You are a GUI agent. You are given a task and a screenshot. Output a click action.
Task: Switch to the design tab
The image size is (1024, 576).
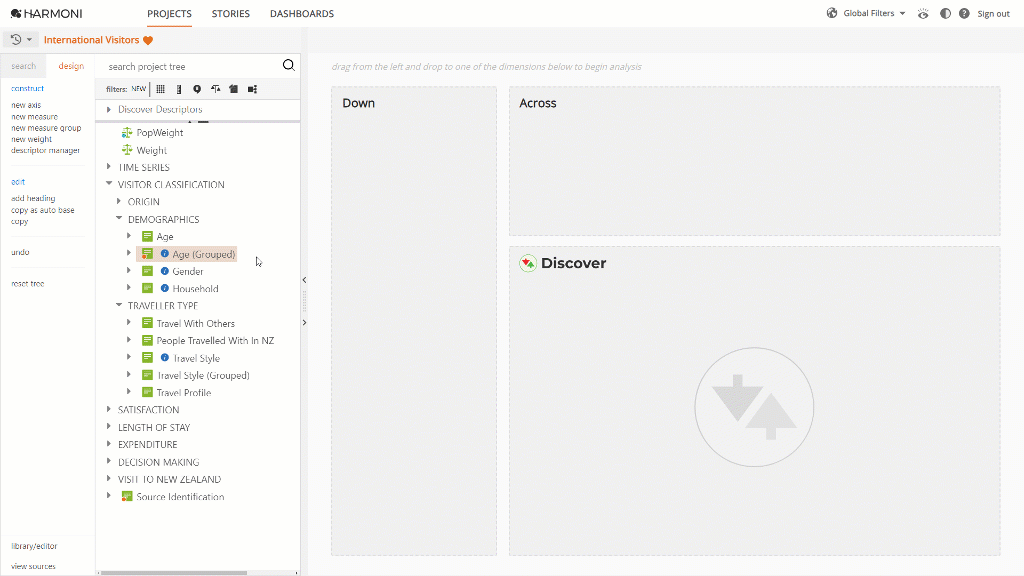tap(71, 66)
